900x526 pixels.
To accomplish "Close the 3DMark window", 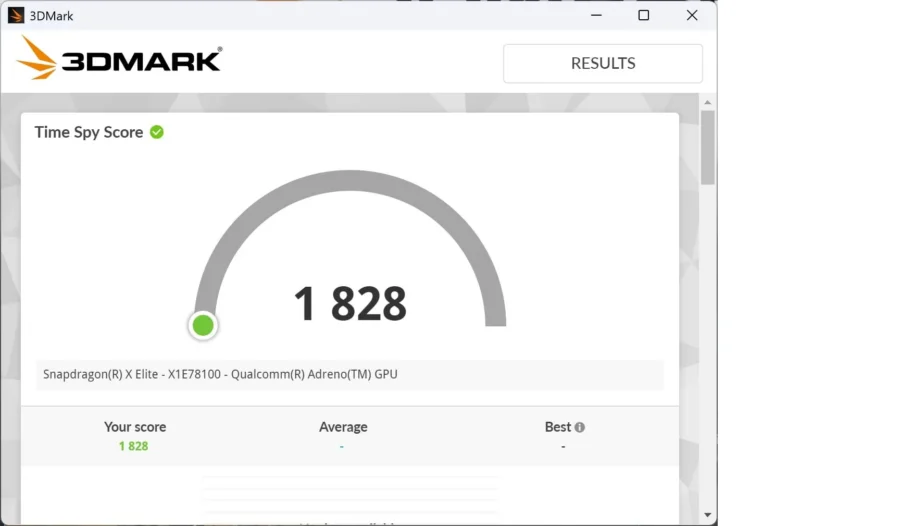I will point(692,16).
